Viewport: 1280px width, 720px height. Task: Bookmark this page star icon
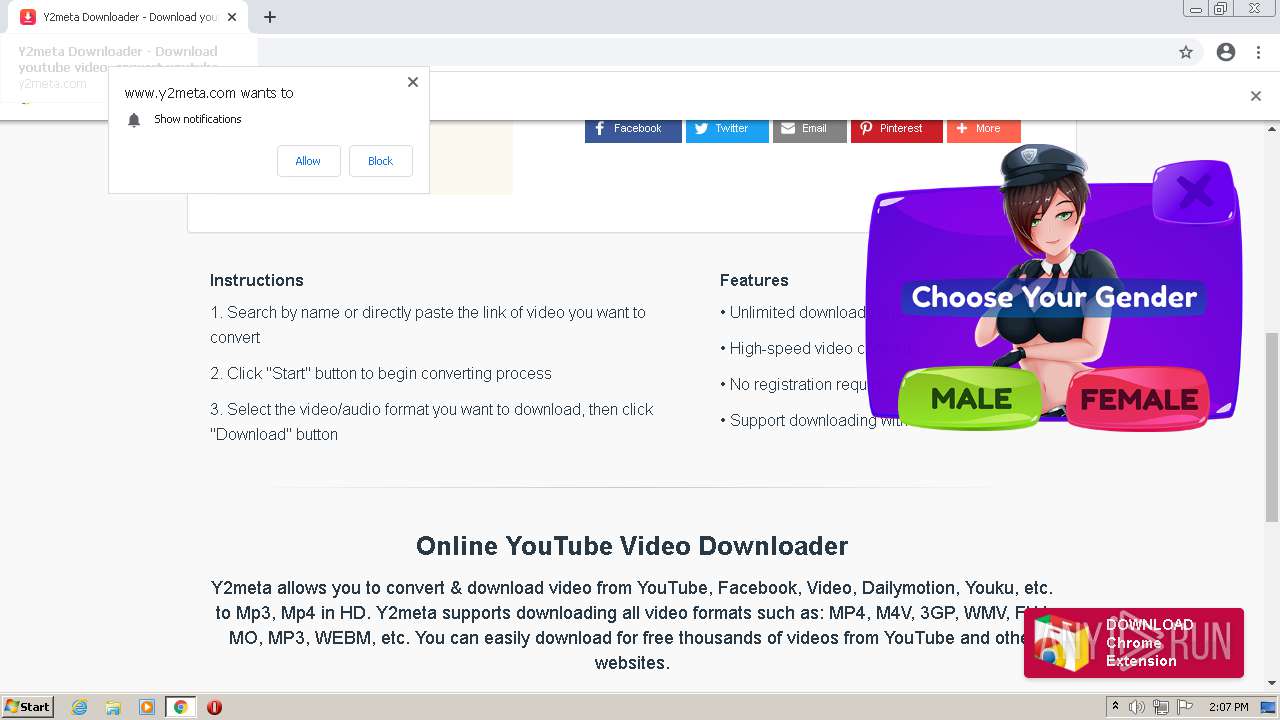1186,52
